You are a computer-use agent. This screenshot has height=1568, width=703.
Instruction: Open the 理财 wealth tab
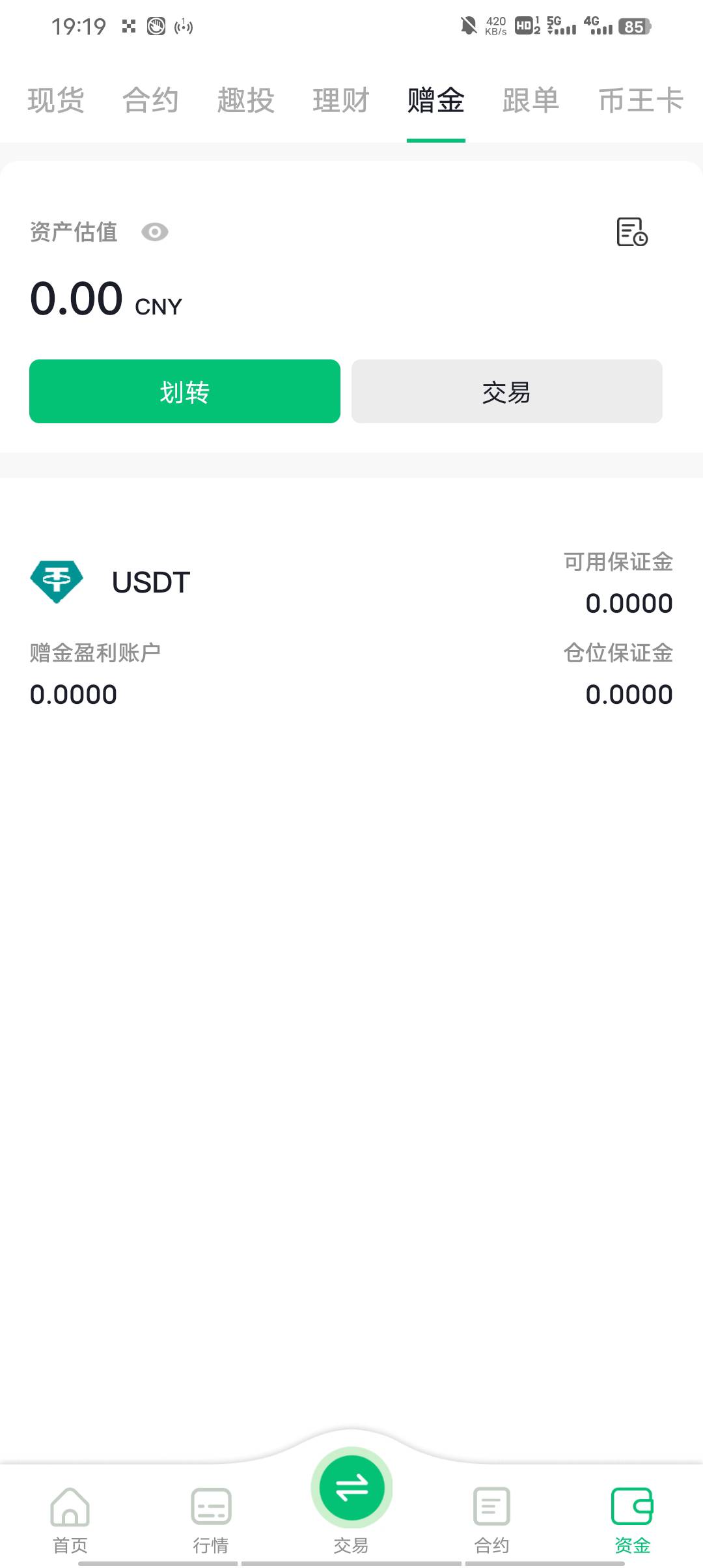340,100
